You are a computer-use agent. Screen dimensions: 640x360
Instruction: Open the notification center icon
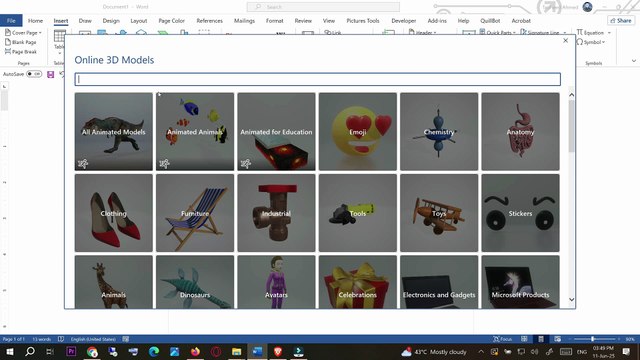pyautogui.click(x=626, y=351)
